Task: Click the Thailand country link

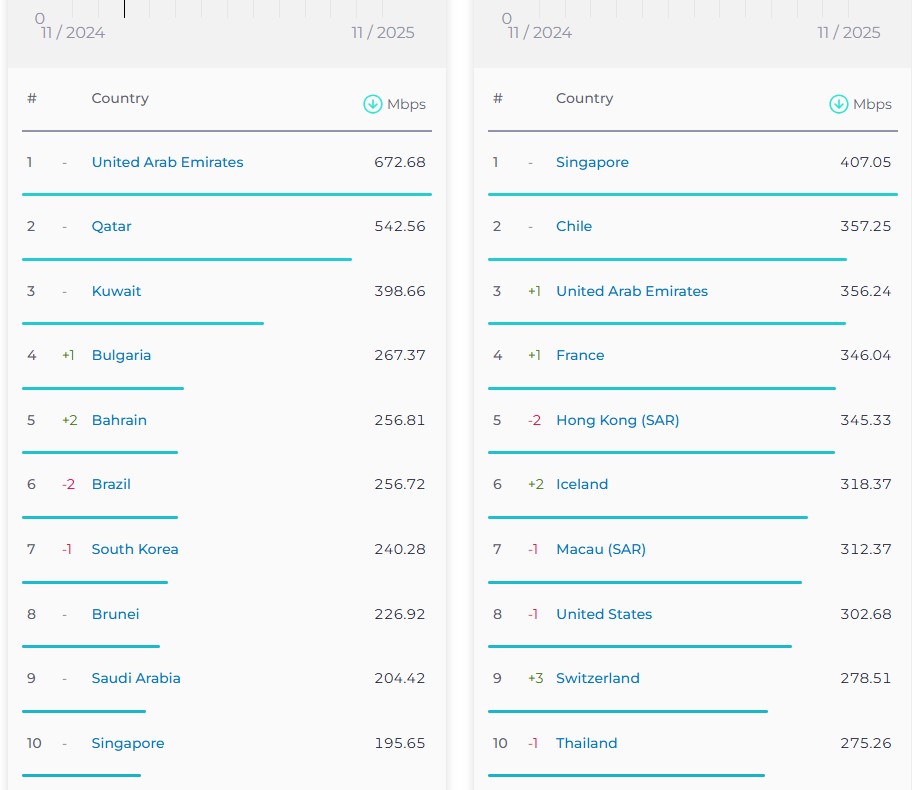Action: pos(587,743)
